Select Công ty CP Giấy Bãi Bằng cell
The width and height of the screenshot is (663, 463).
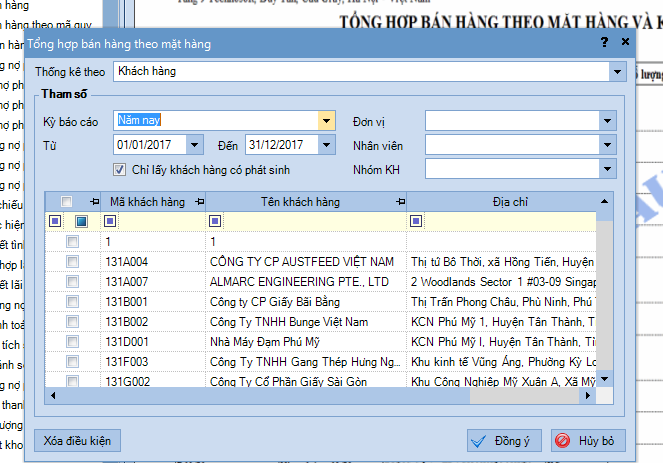pyautogui.click(x=306, y=301)
